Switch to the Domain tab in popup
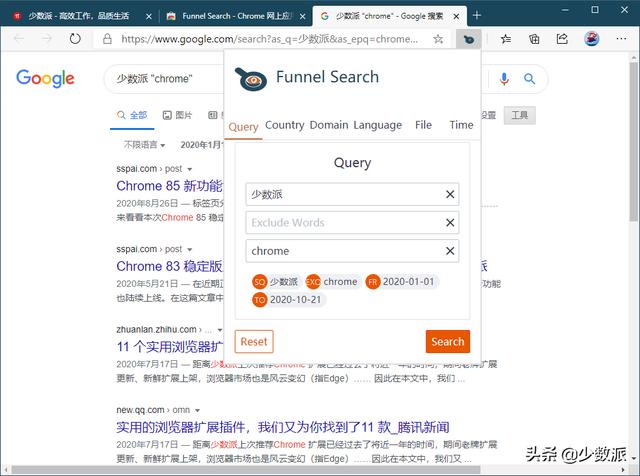The height and width of the screenshot is (476, 640). (x=329, y=125)
